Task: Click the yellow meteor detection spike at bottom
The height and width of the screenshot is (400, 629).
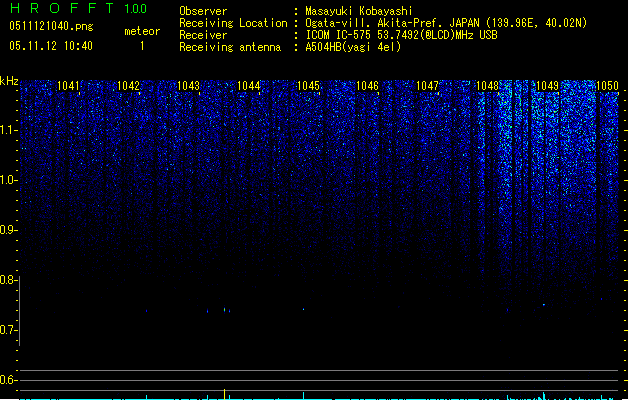Action: click(225, 394)
